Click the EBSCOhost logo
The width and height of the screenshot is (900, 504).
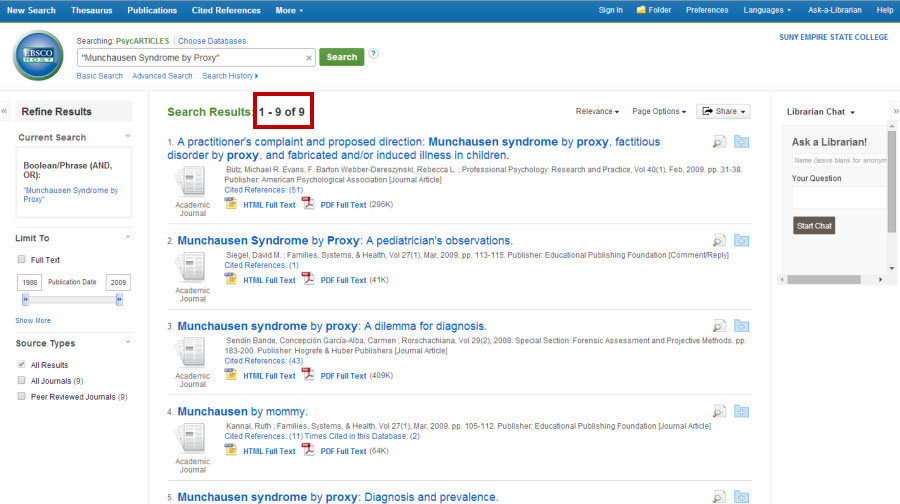(x=38, y=56)
